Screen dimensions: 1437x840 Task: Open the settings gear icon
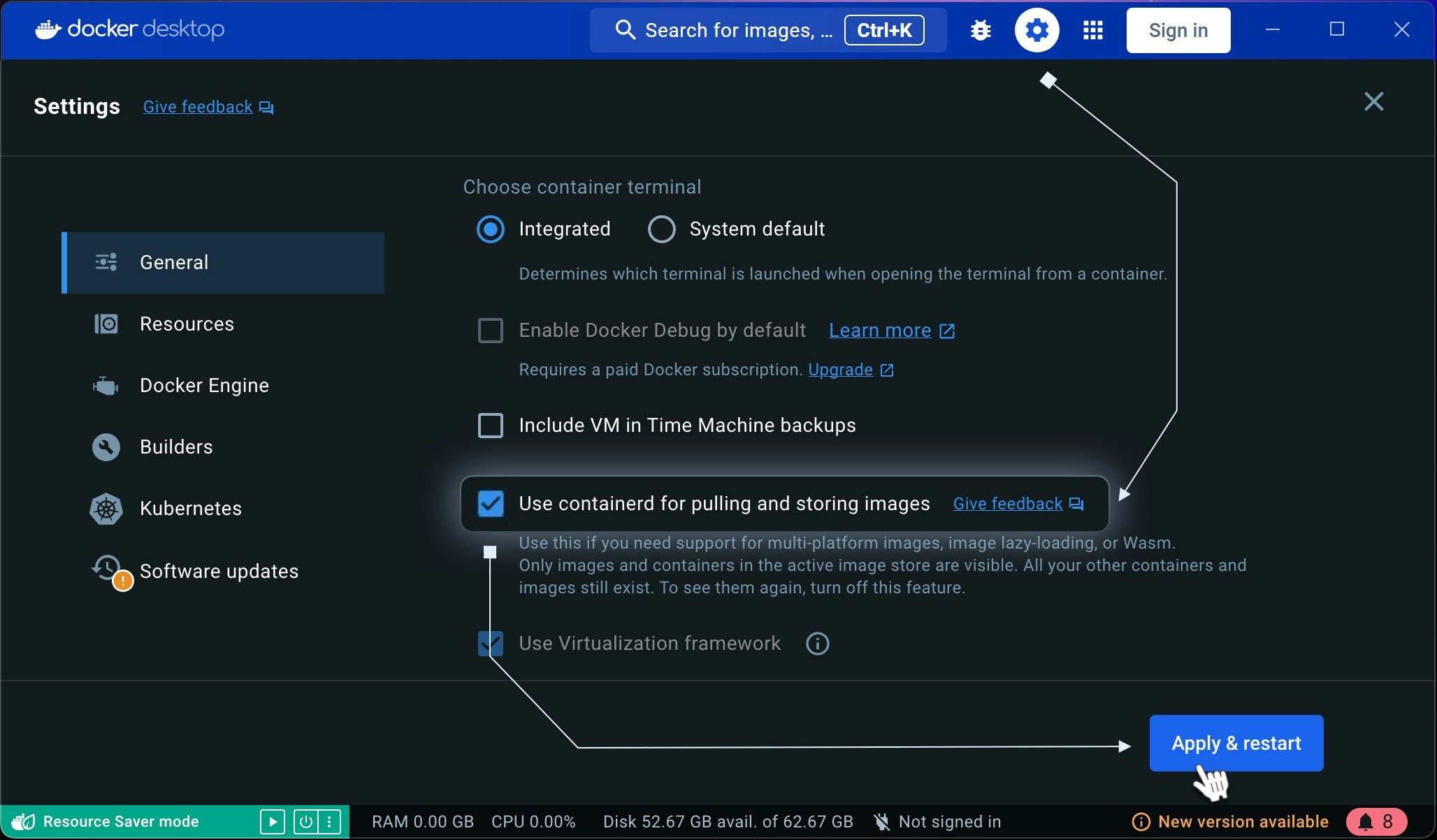pyautogui.click(x=1037, y=30)
